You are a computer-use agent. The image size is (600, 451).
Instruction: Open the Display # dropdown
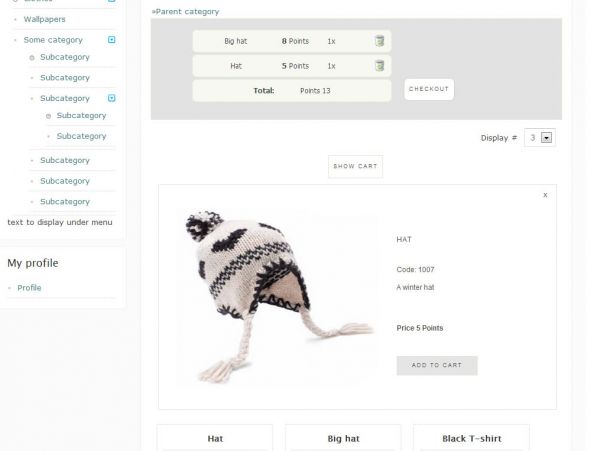click(x=540, y=137)
